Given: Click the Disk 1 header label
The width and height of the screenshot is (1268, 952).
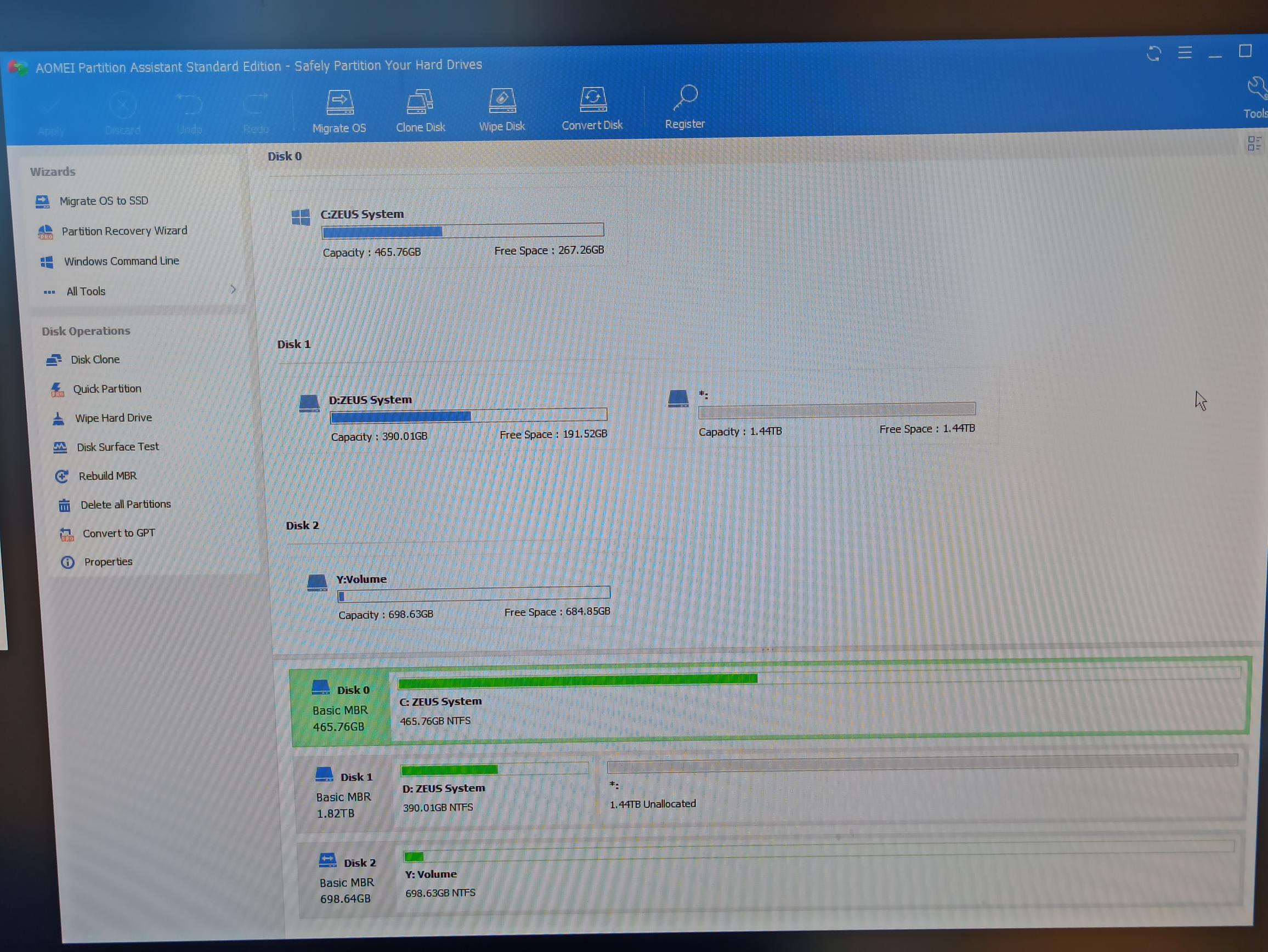Looking at the screenshot, I should pos(294,344).
